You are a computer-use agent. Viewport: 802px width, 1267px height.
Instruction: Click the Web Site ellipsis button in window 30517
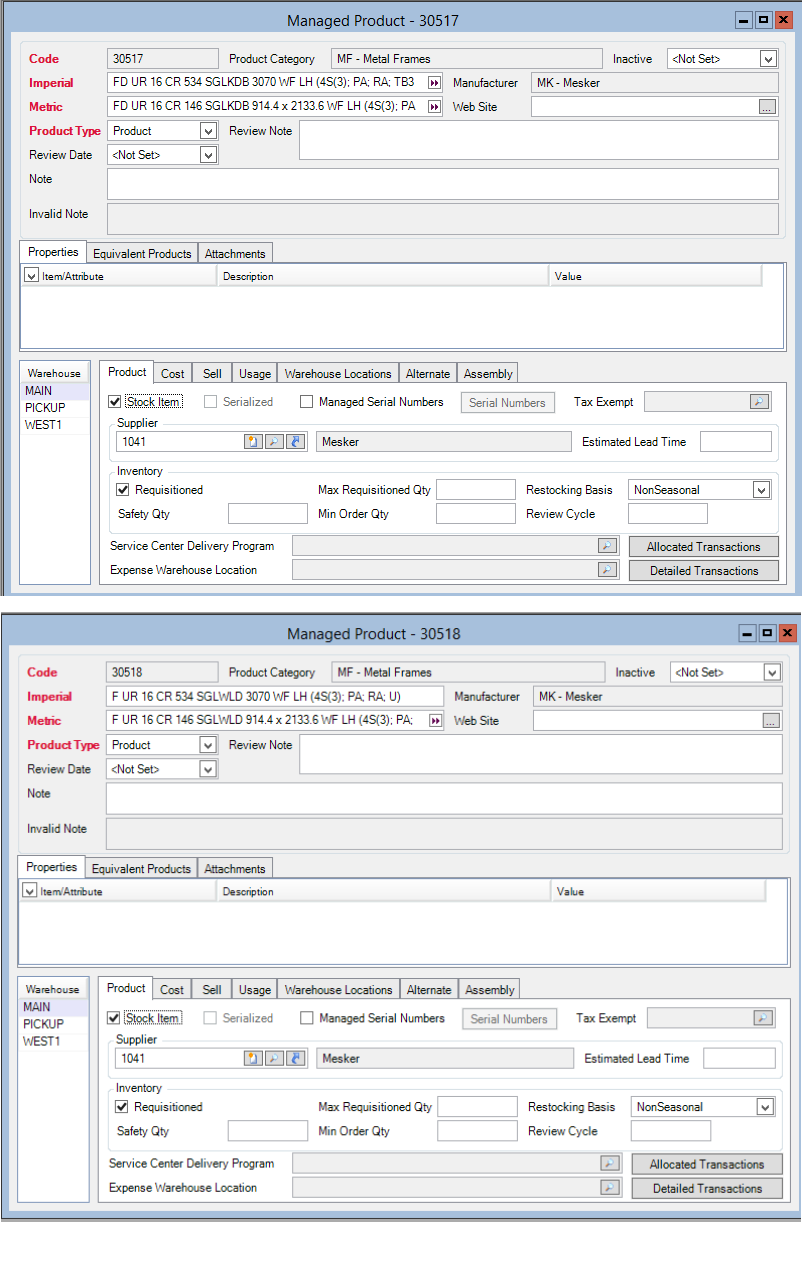pyautogui.click(x=767, y=107)
